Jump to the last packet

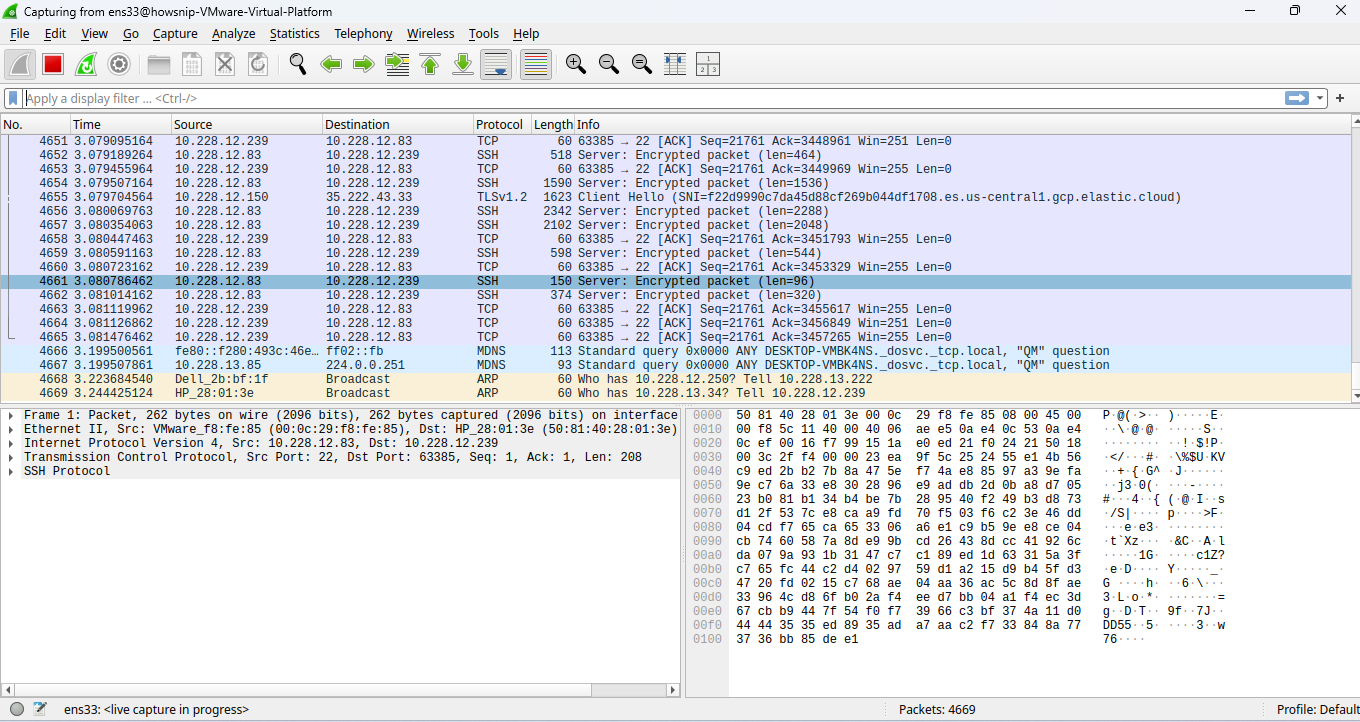click(463, 65)
